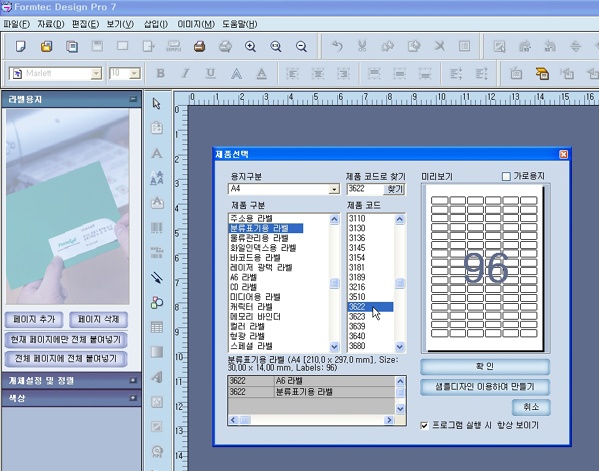The width and height of the screenshot is (599, 471).
Task: Click down arrow of product code scrollbar
Action: click(x=400, y=347)
